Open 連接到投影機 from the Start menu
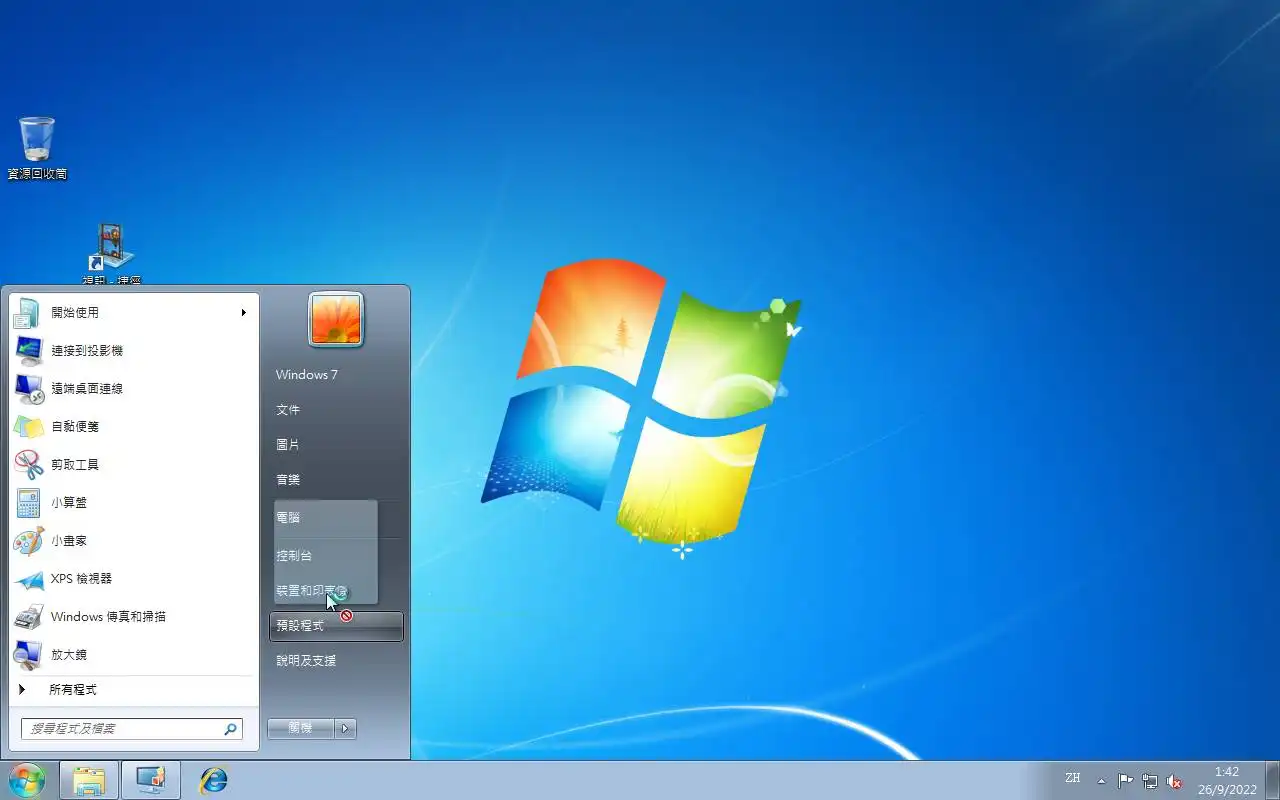This screenshot has width=1280, height=800. tap(134, 350)
